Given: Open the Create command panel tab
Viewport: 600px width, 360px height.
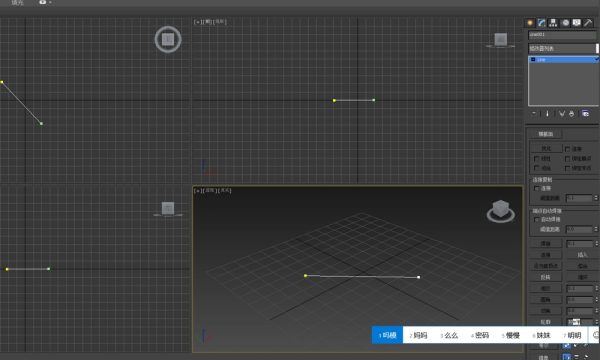Looking at the screenshot, I should pos(530,23).
